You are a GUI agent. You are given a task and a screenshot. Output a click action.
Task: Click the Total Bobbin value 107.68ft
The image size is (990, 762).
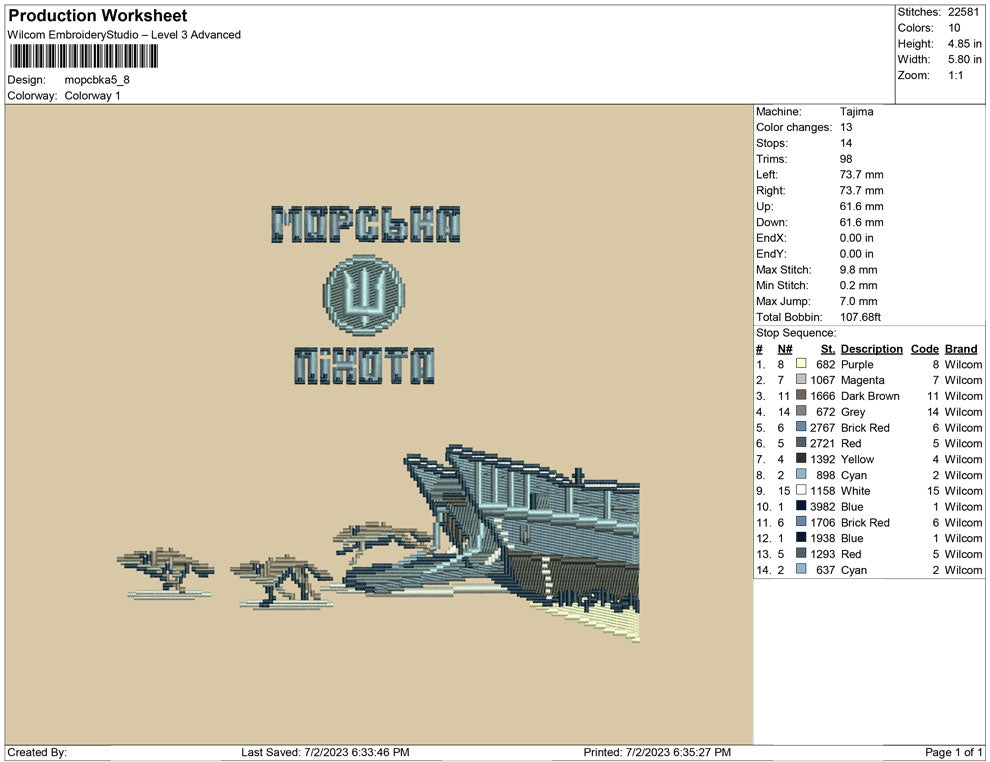click(860, 317)
